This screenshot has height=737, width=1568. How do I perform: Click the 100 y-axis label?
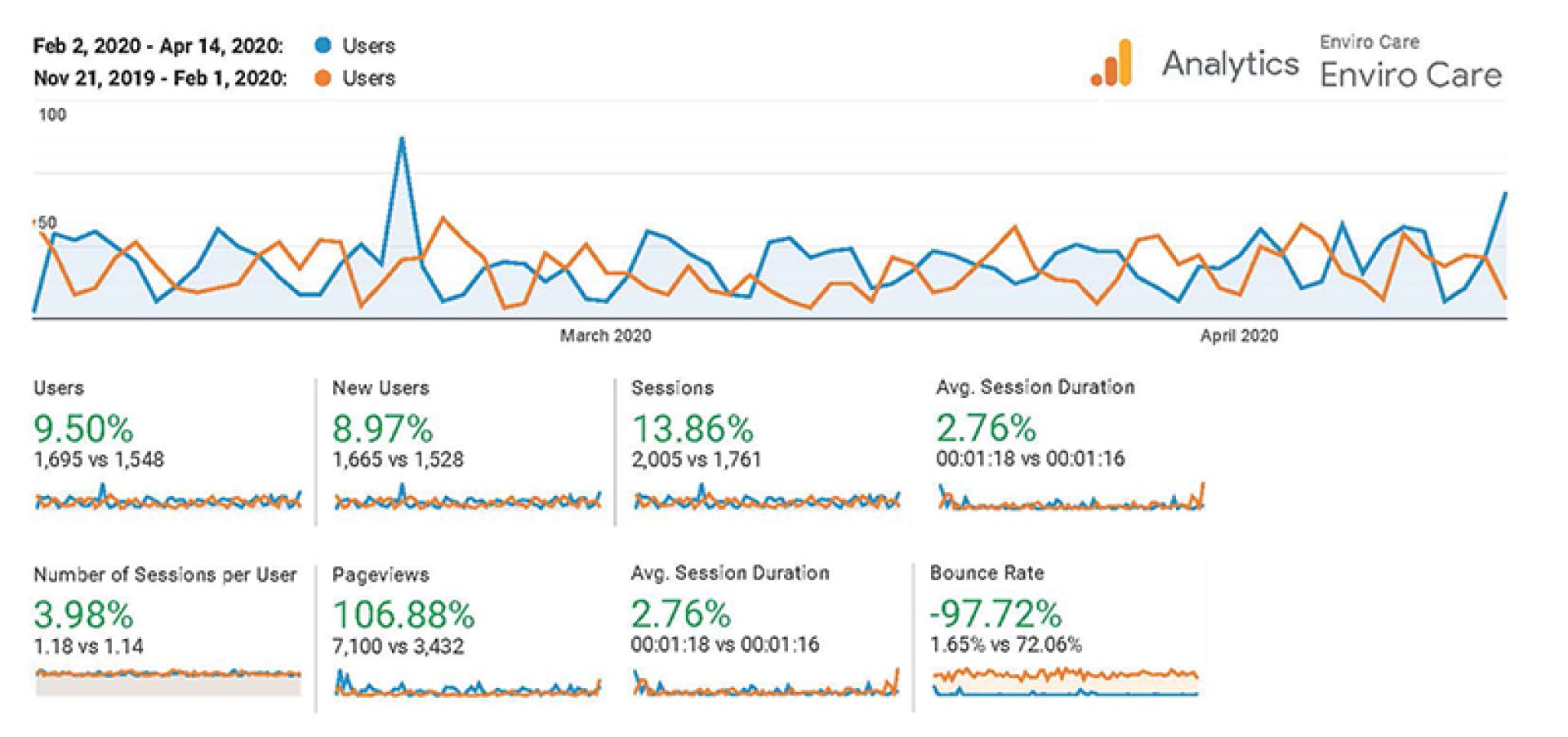pos(52,115)
